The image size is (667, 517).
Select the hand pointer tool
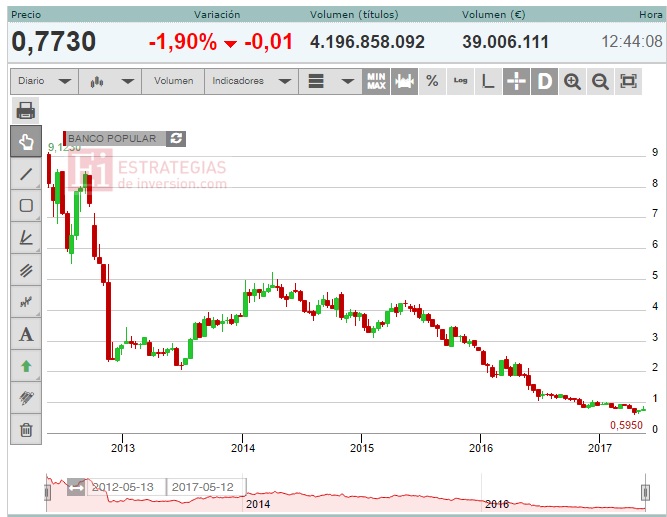(26, 141)
